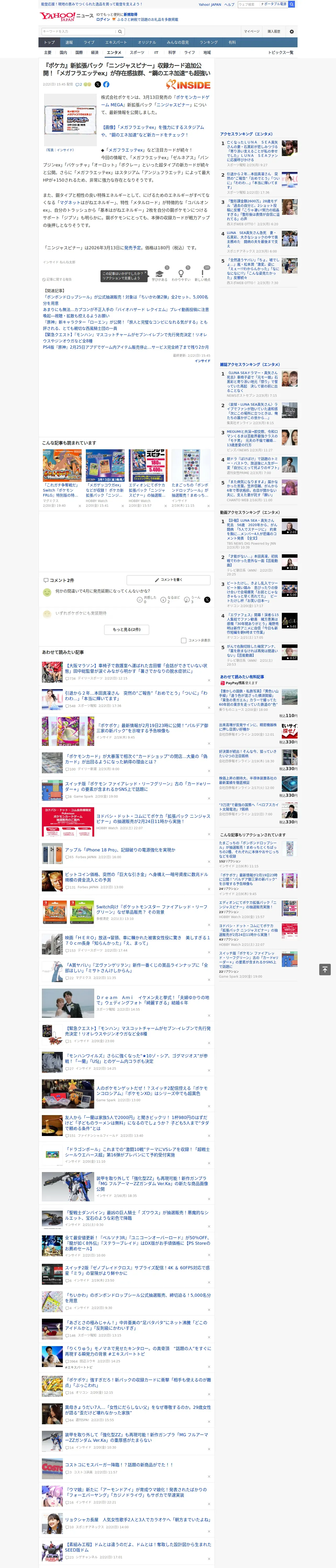Click ヘルプ link at top

coord(229,4)
